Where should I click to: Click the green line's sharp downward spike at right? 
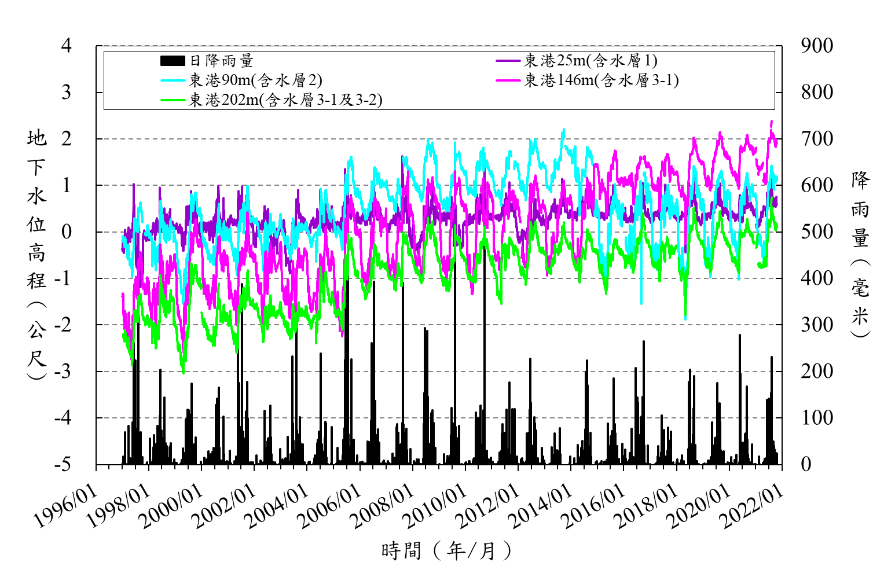(685, 318)
